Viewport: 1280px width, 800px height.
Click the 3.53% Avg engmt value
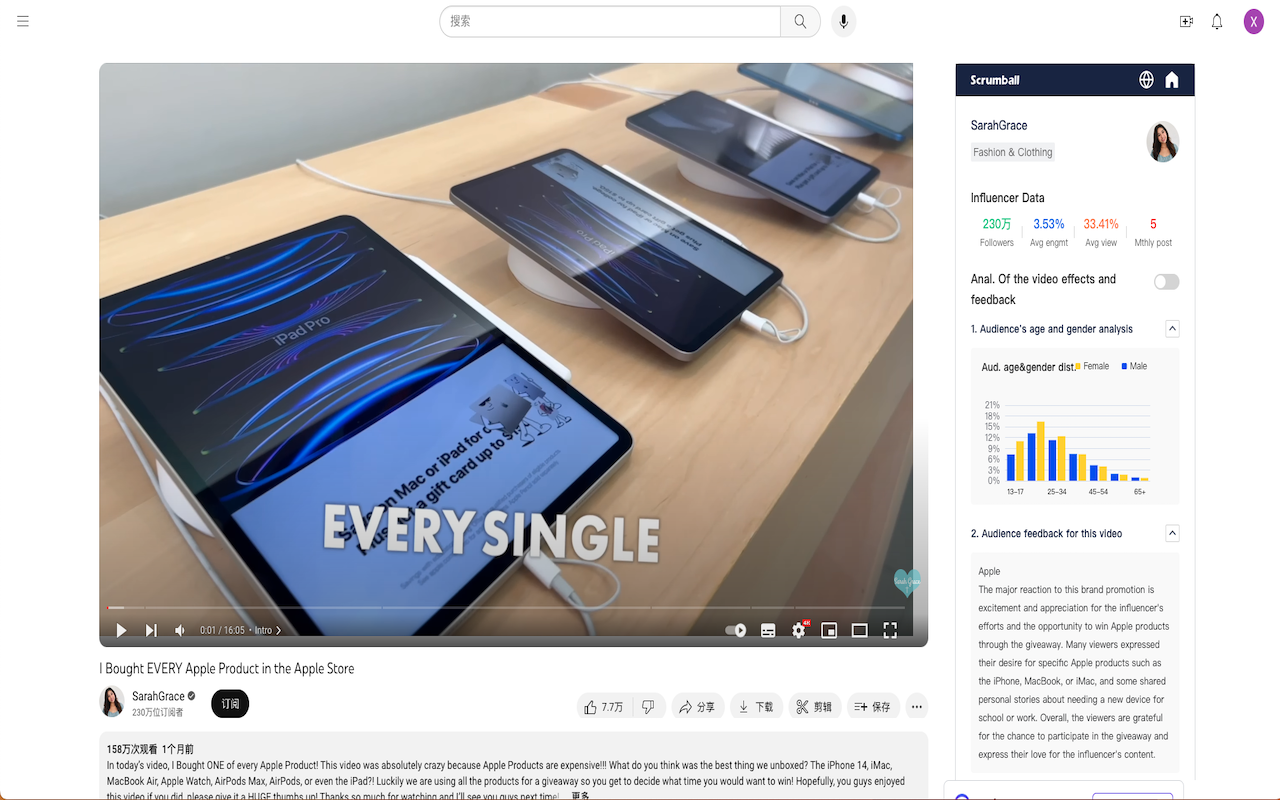pos(1049,224)
